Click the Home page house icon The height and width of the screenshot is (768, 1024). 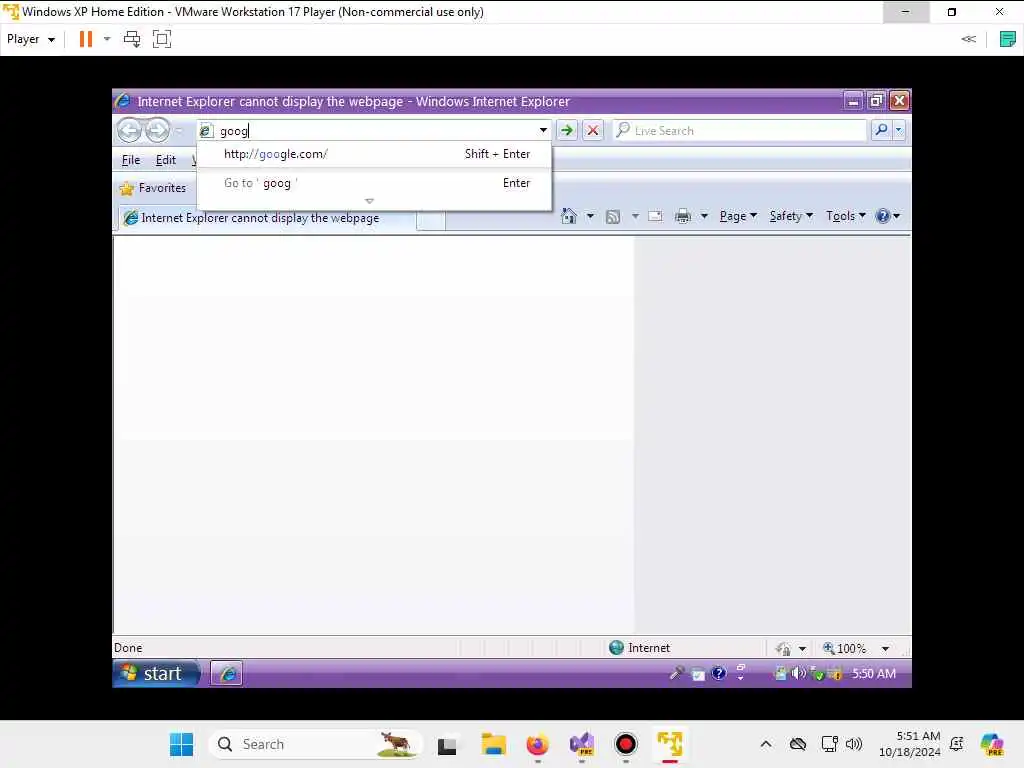click(569, 216)
